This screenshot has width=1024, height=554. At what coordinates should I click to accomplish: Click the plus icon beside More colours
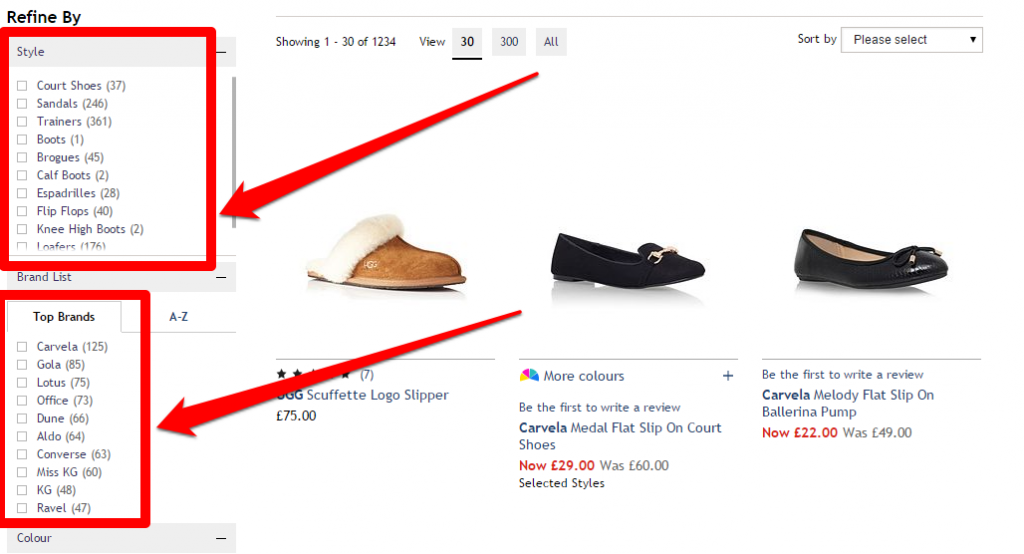(727, 376)
